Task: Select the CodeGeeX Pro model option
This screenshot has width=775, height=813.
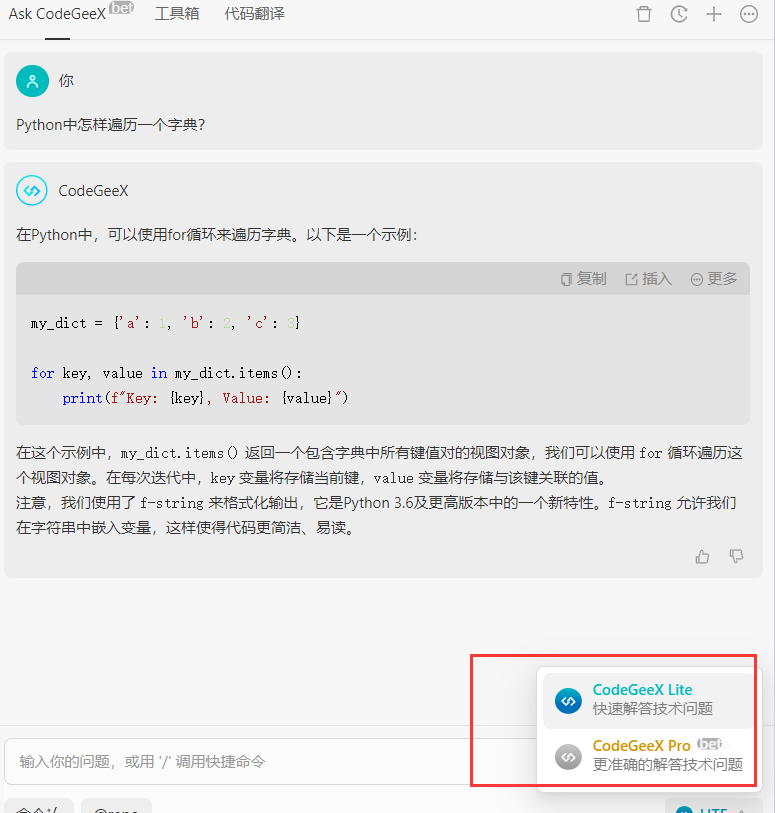Action: pyautogui.click(x=648, y=756)
